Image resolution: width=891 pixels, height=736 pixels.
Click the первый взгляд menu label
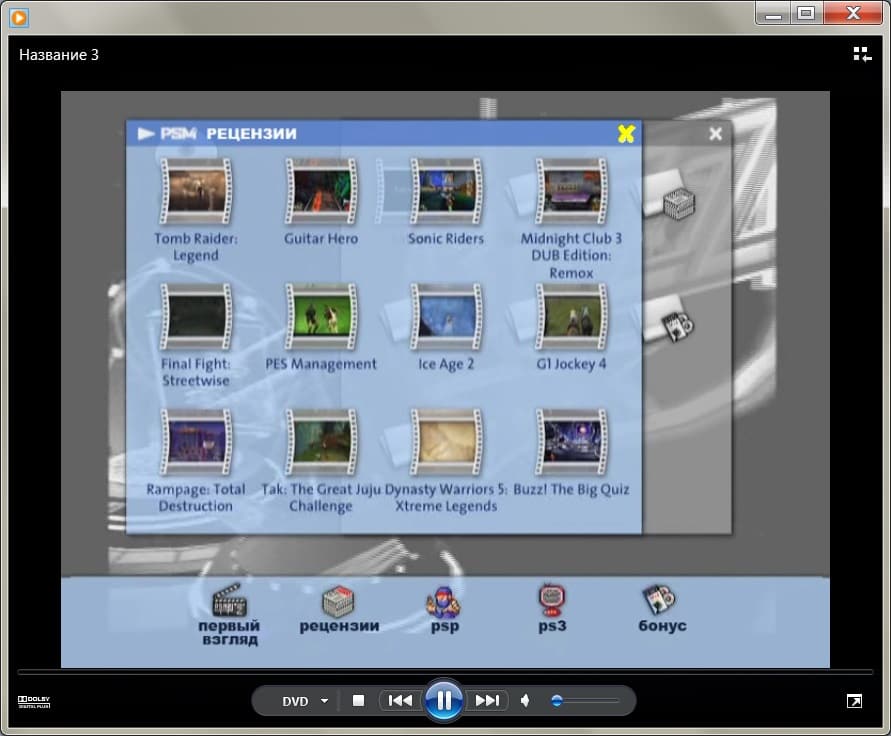click(x=229, y=633)
